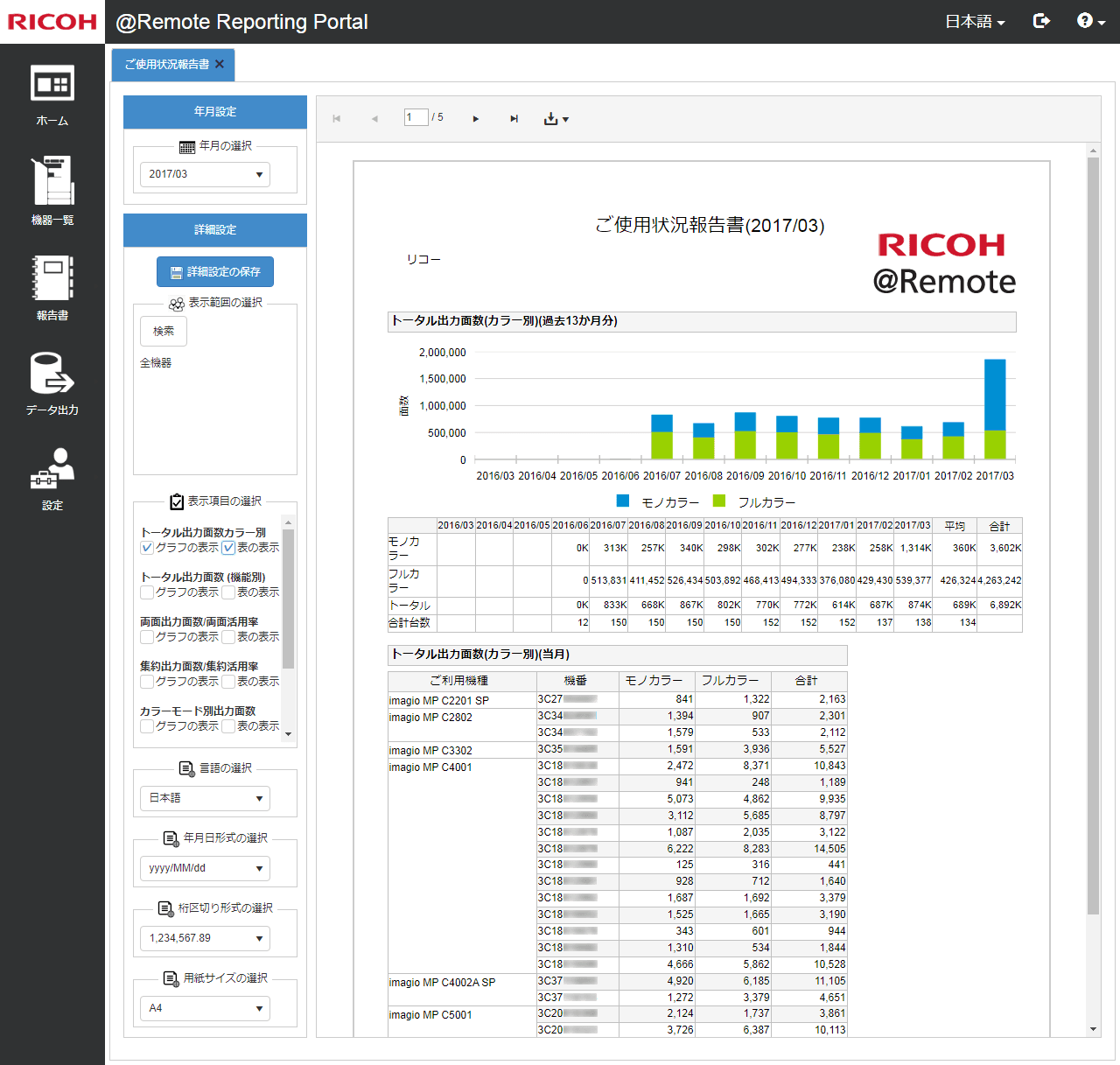Viewport: 1120px width, 1065px height.
Task: Open the yyyy/MM/dd date format dropdown
Action: pos(205,868)
